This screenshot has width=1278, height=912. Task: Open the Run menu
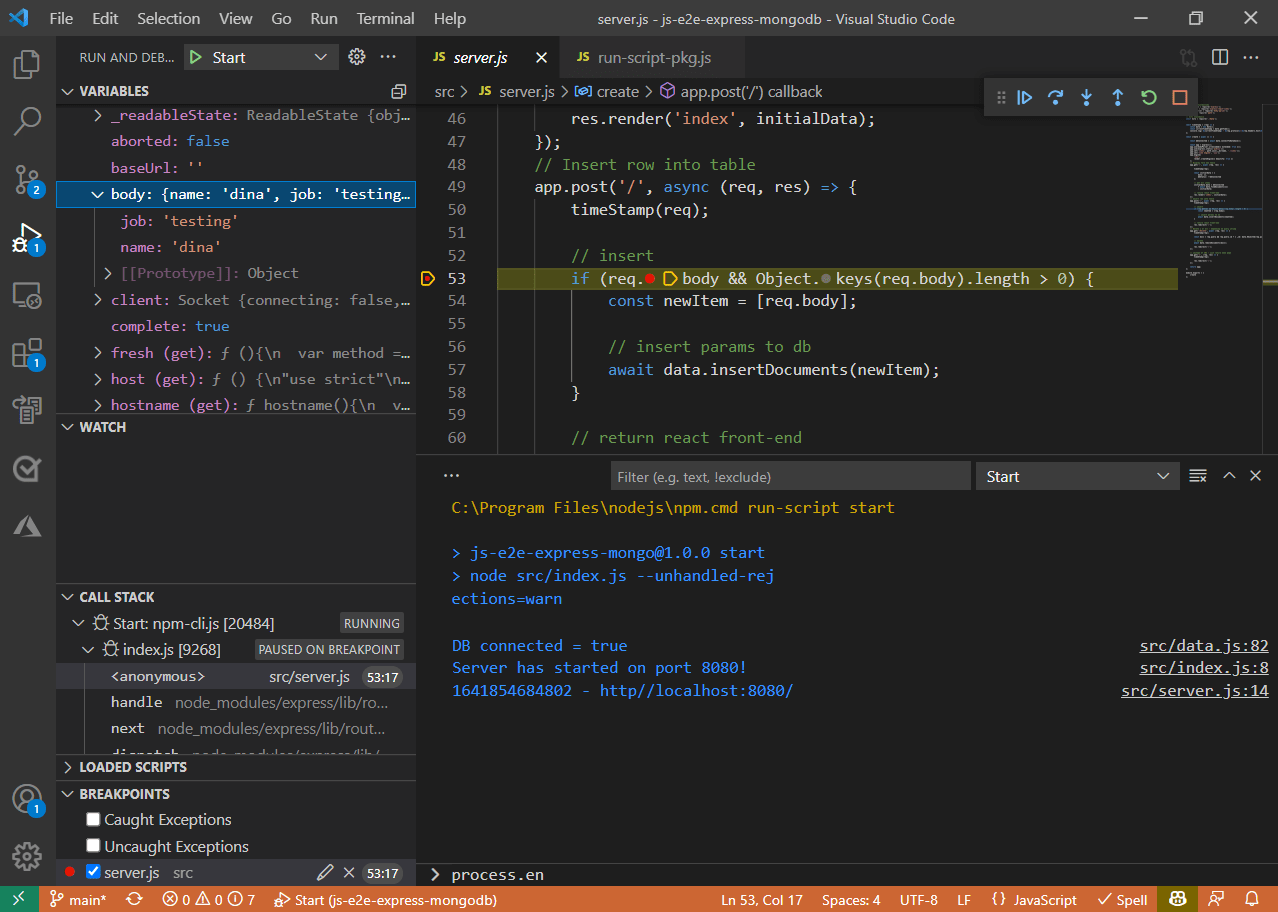[x=322, y=18]
